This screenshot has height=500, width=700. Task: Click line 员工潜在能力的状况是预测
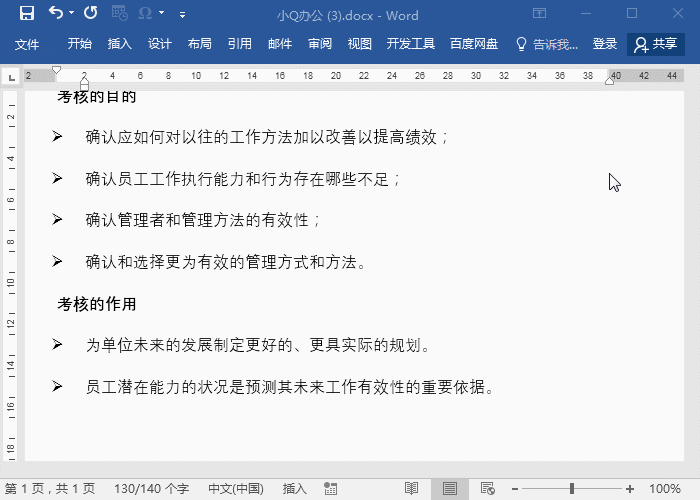pos(181,387)
